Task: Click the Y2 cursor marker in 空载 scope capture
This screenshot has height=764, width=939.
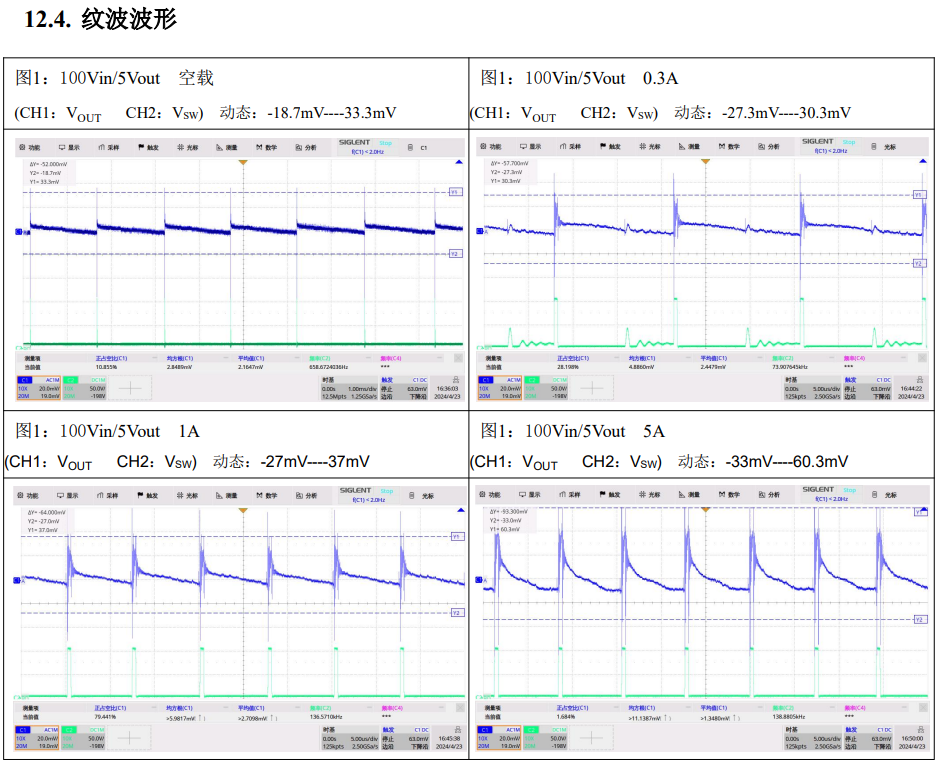Action: [456, 254]
